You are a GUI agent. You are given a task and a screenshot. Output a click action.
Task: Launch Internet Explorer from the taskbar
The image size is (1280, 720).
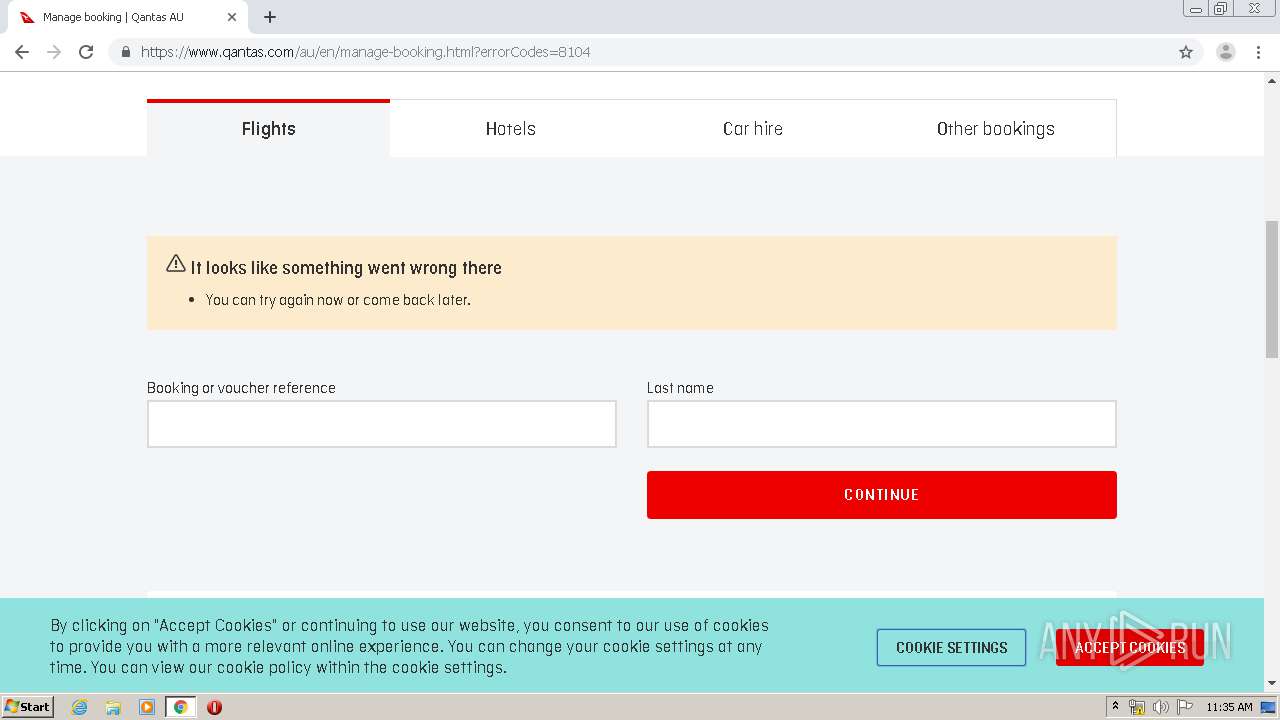pyautogui.click(x=79, y=707)
